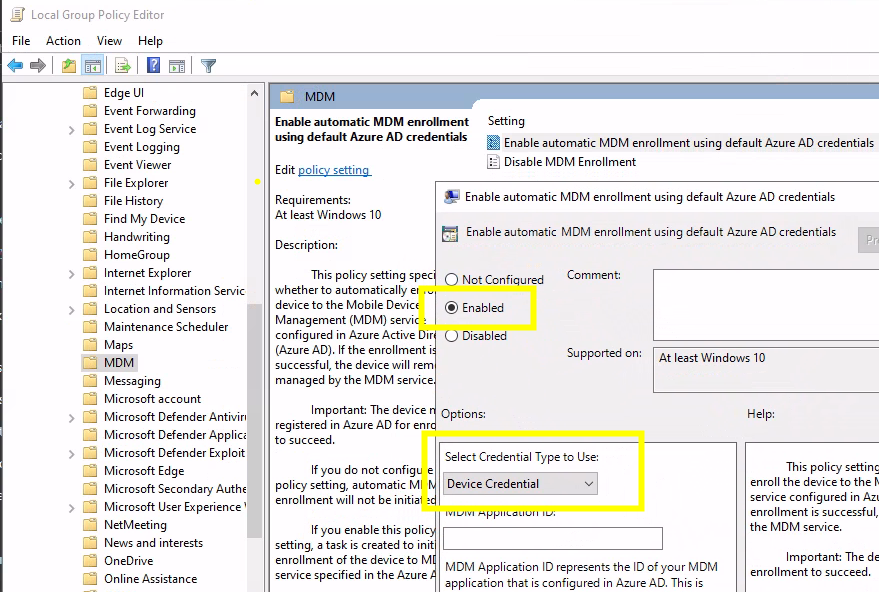
Task: Click the Edge UI folder icon
Action: 90,92
